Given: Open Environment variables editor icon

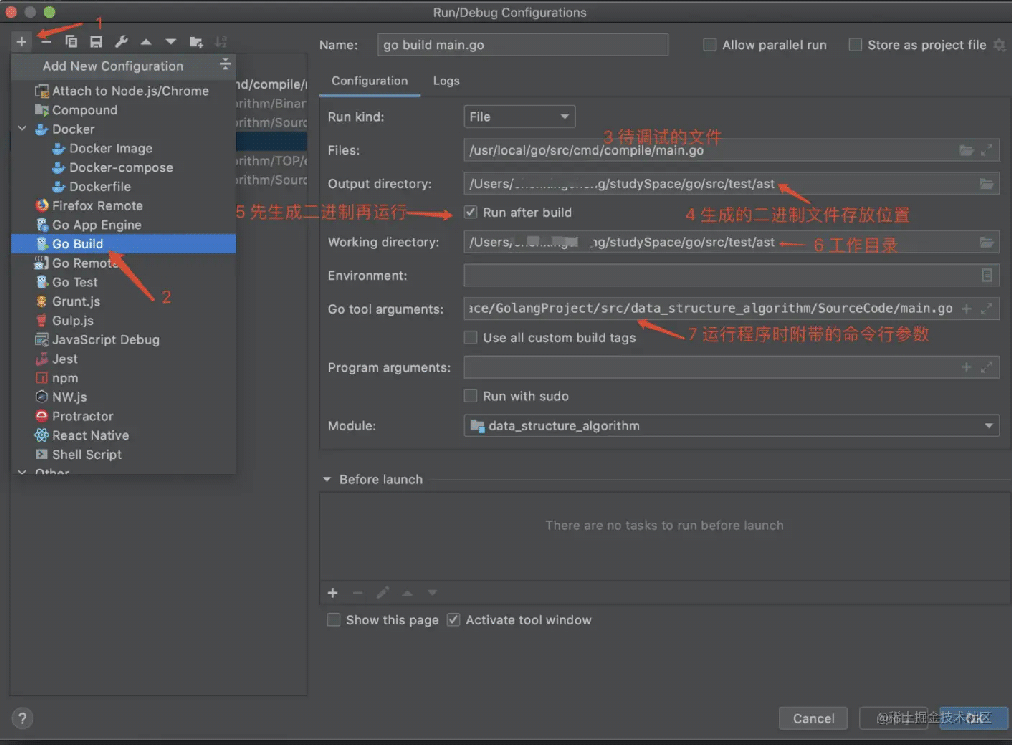Looking at the screenshot, I should tap(986, 275).
